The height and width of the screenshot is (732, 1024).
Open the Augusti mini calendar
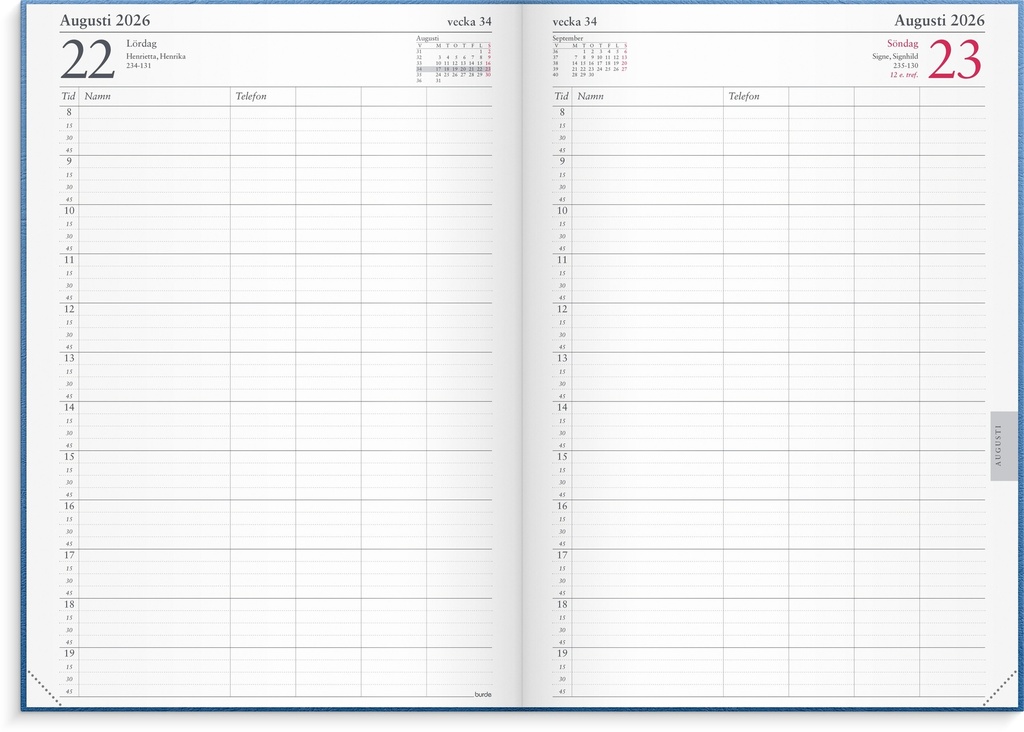point(454,60)
